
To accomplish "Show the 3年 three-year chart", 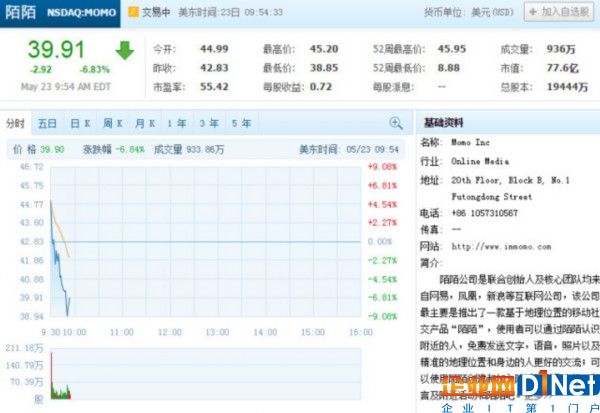I will pyautogui.click(x=209, y=123).
